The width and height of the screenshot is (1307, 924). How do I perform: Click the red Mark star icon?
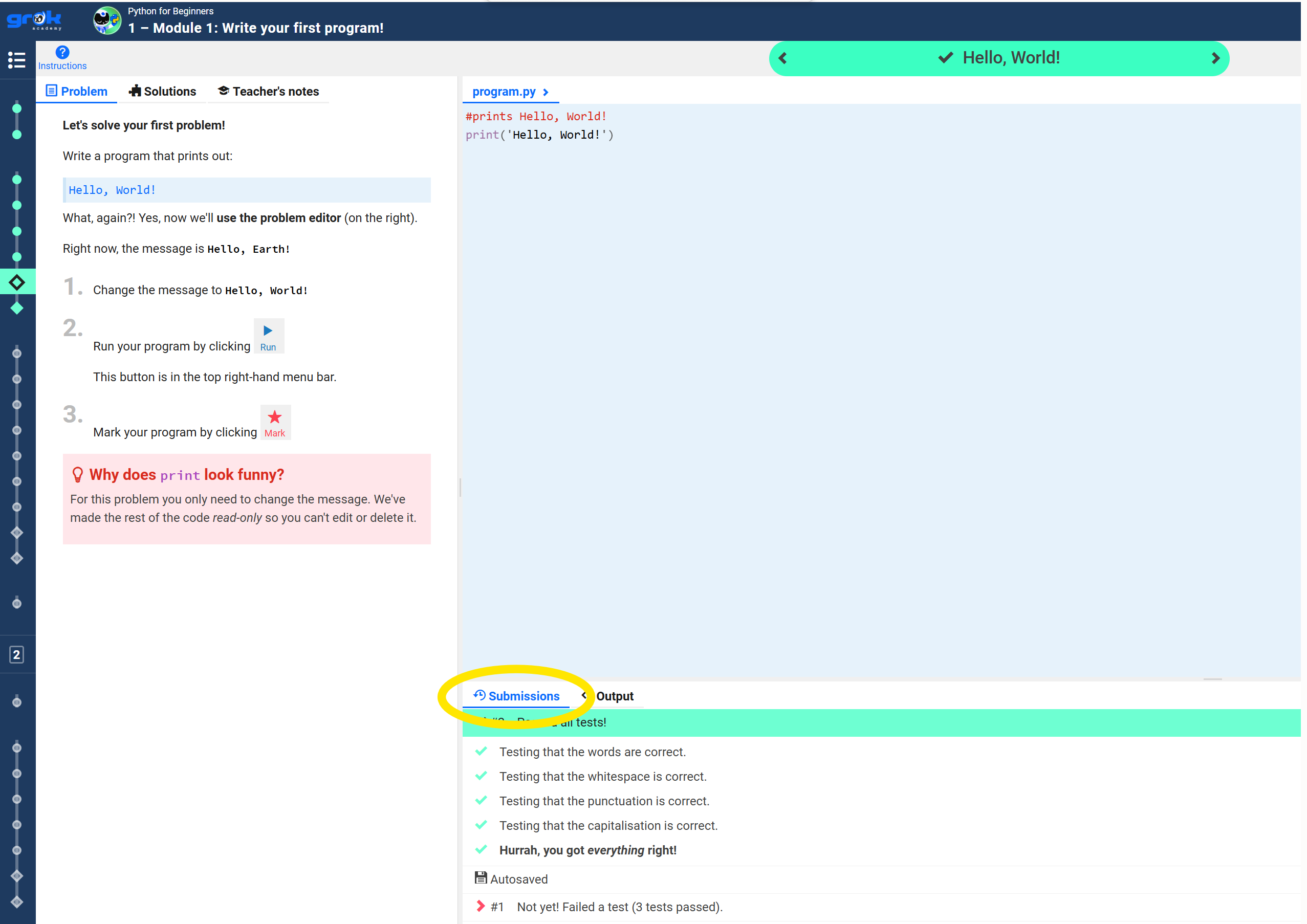274,417
